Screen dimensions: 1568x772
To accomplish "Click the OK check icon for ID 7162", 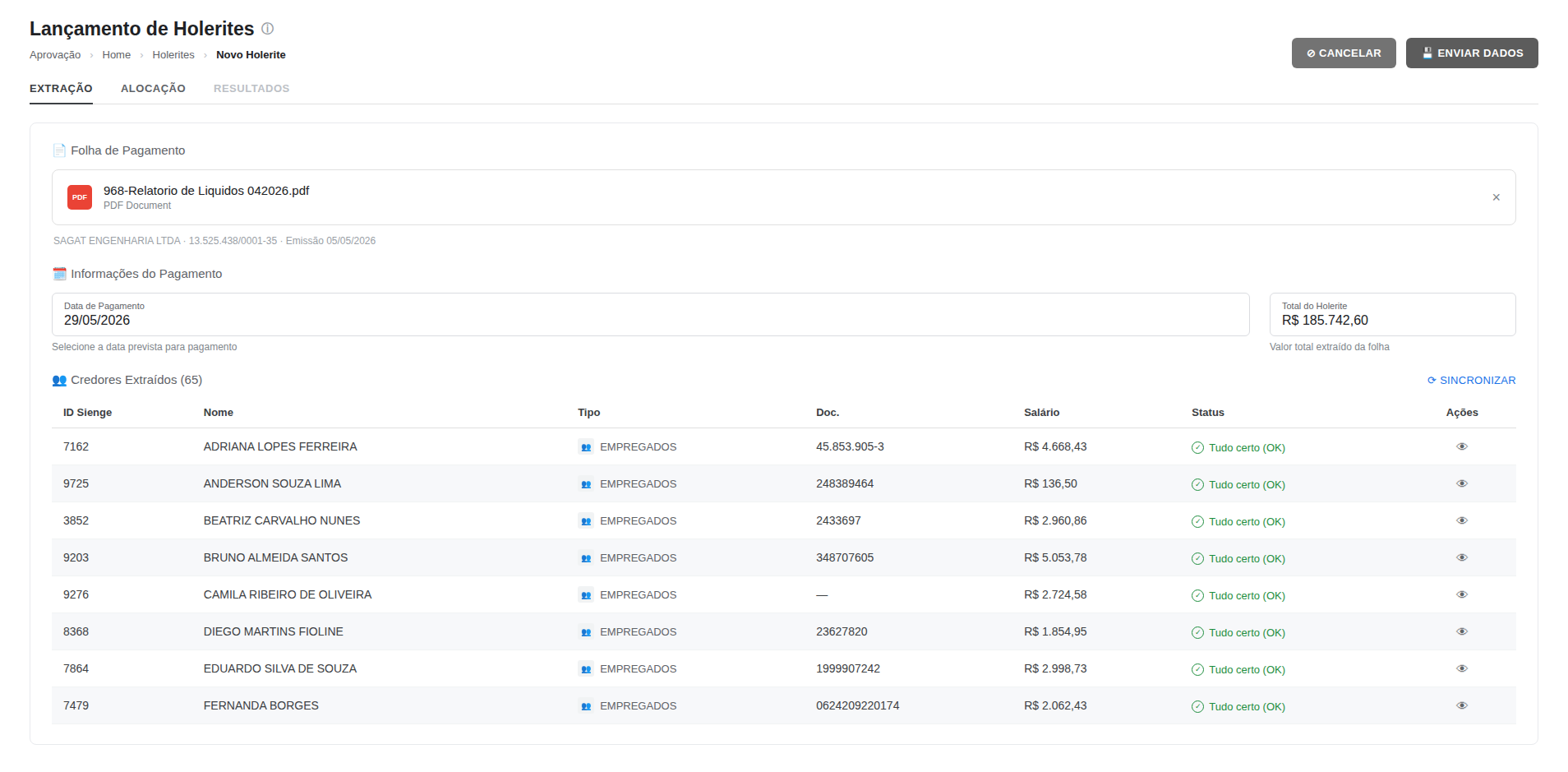I will pos(1197,448).
